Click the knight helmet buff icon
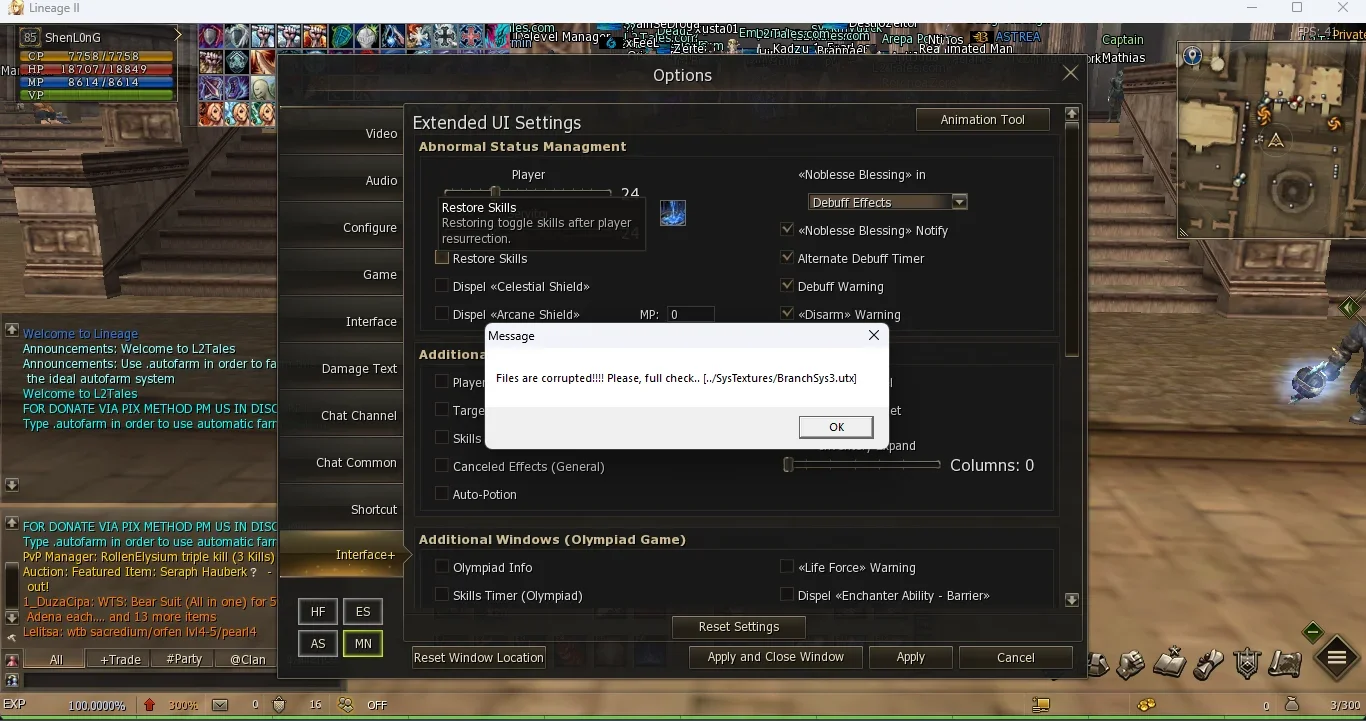Screen dimensions: 1366x721 tap(367, 36)
